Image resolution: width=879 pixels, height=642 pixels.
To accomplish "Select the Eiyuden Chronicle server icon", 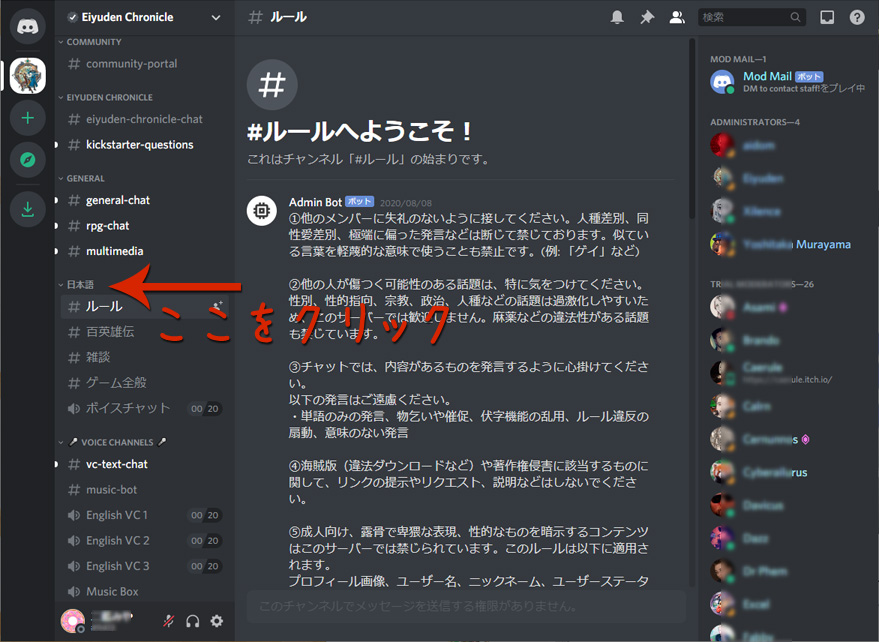I will pos(27,75).
